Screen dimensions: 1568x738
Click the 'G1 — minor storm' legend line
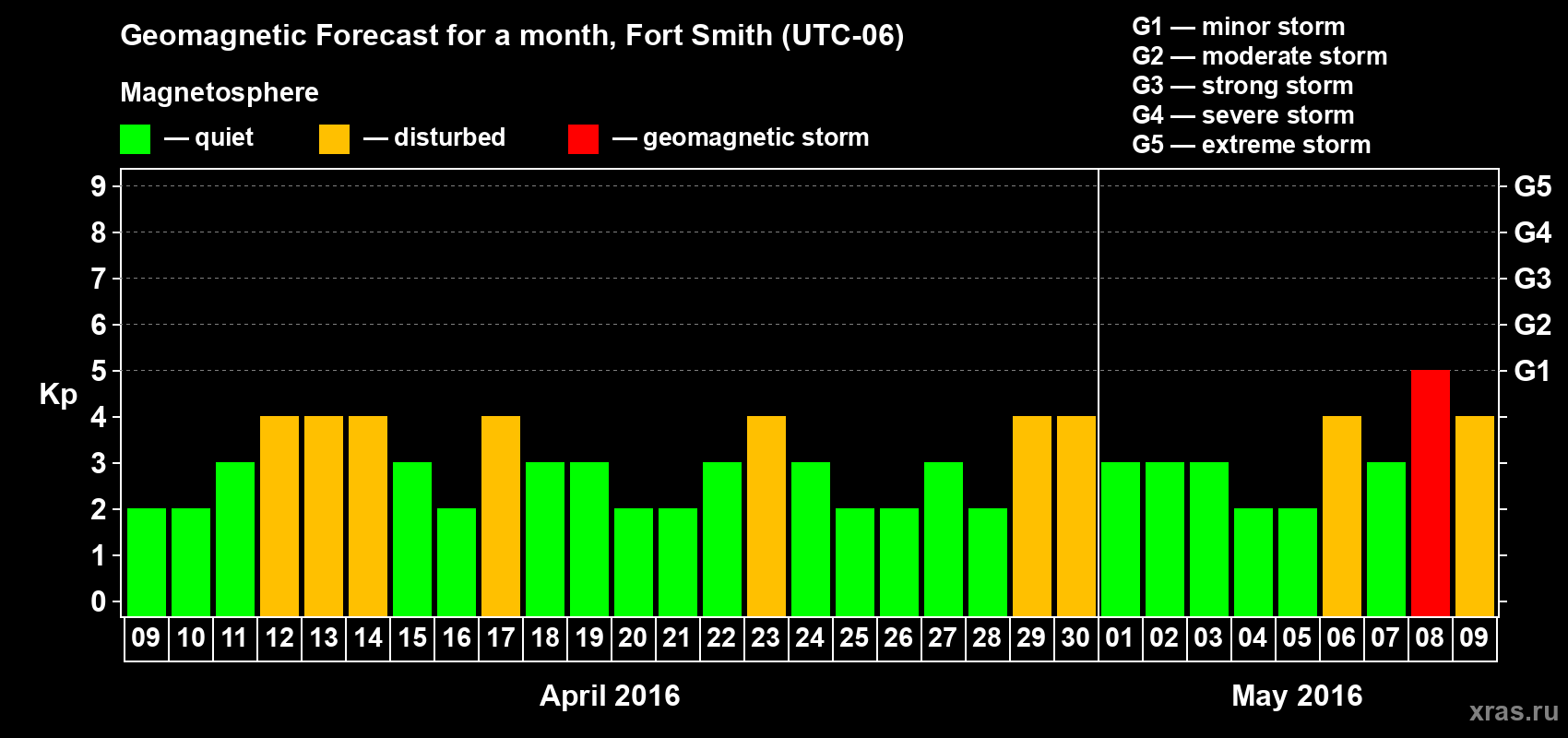point(1239,27)
